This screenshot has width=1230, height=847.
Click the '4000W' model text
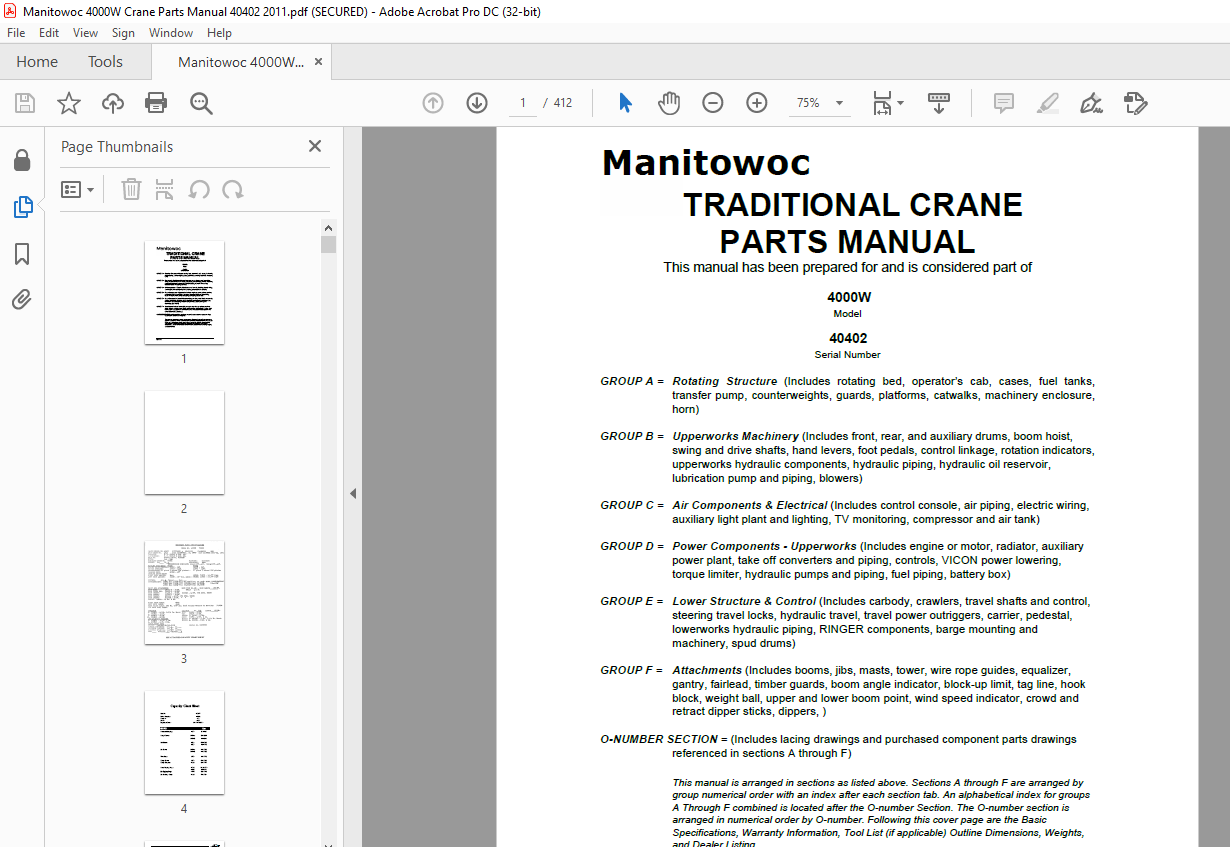pos(849,297)
